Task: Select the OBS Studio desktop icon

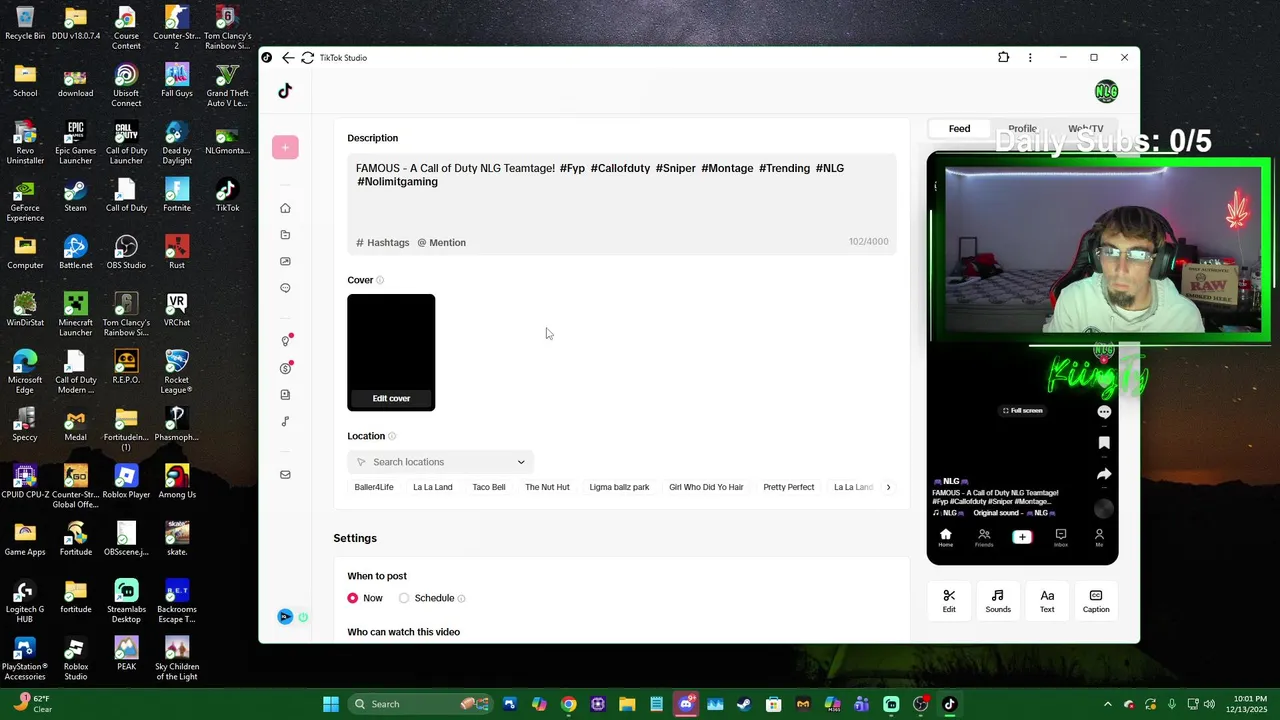Action: click(126, 252)
